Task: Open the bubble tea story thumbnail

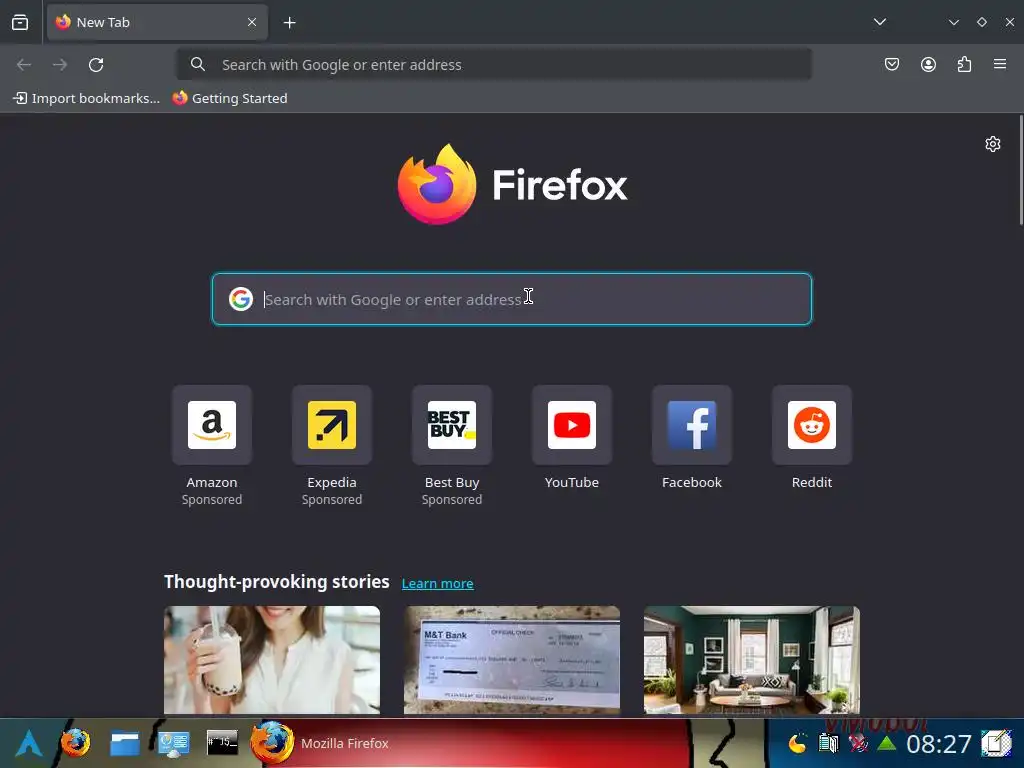Action: 272,660
